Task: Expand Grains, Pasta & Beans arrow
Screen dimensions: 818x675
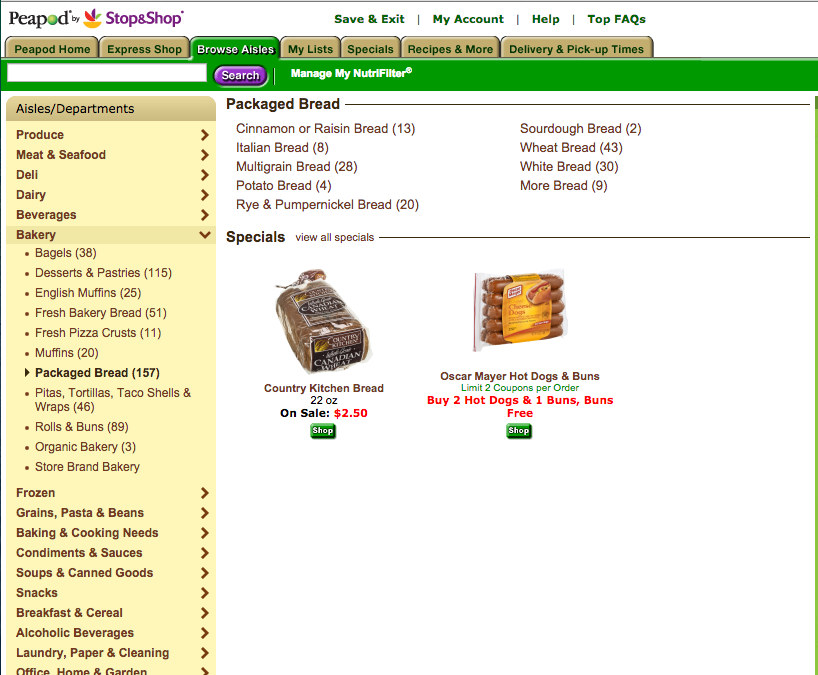Action: point(204,513)
